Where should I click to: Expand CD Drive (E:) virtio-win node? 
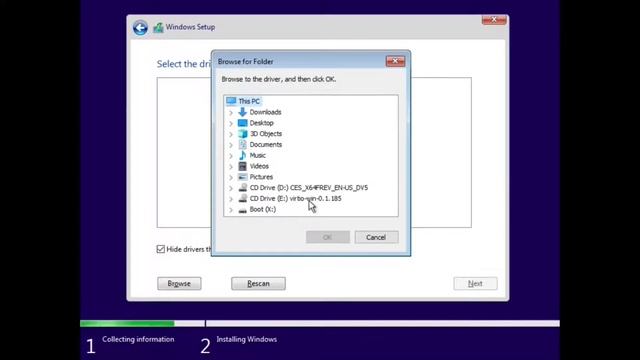click(x=231, y=199)
